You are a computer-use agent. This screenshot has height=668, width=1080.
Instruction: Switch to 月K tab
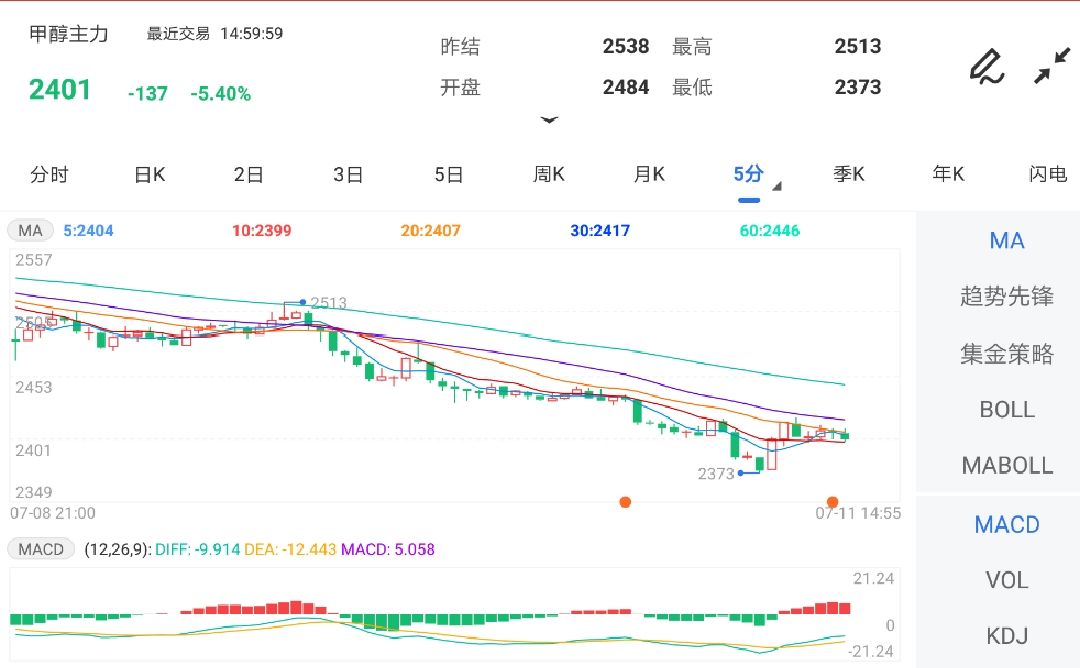pyautogui.click(x=649, y=174)
